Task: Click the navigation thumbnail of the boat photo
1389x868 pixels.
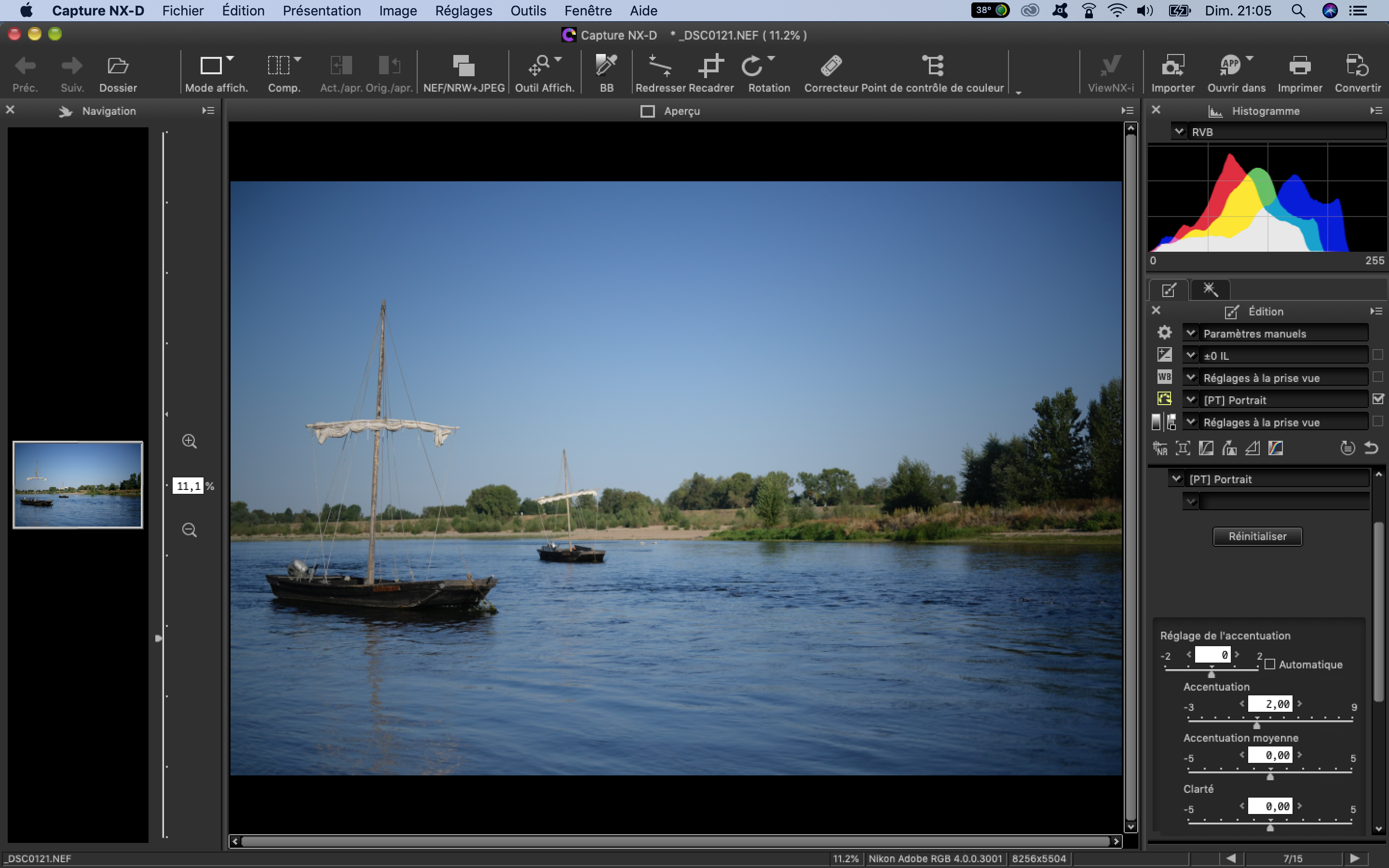Action: coord(78,485)
